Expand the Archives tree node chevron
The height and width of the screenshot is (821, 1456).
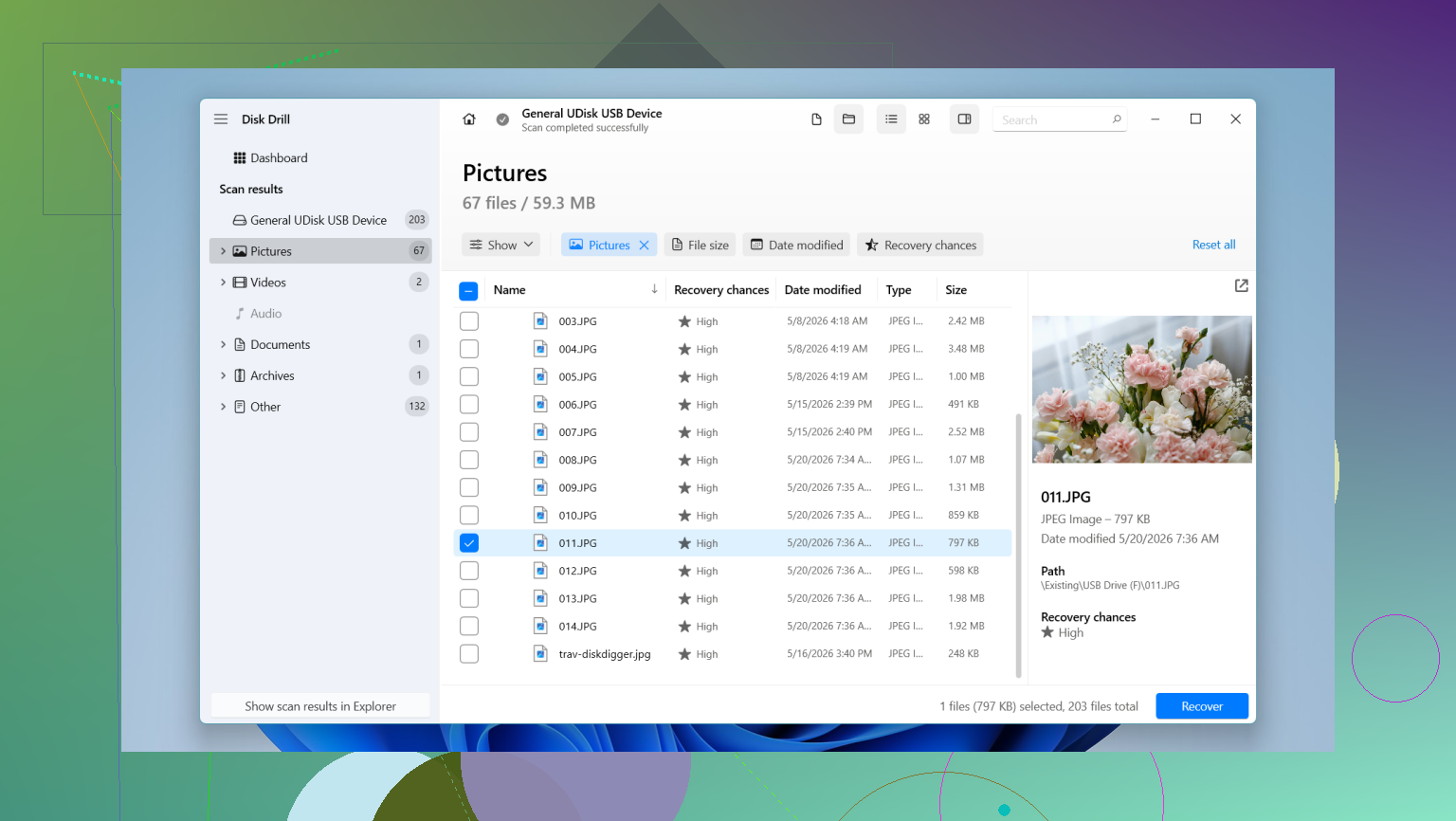point(224,375)
